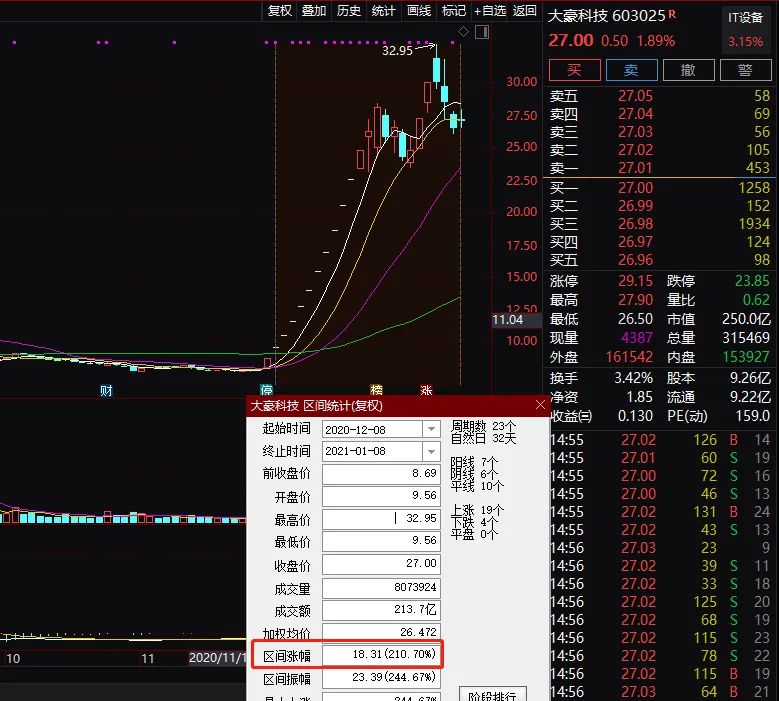Open the 标记 toolbar option
The height and width of the screenshot is (701, 779).
tap(454, 10)
